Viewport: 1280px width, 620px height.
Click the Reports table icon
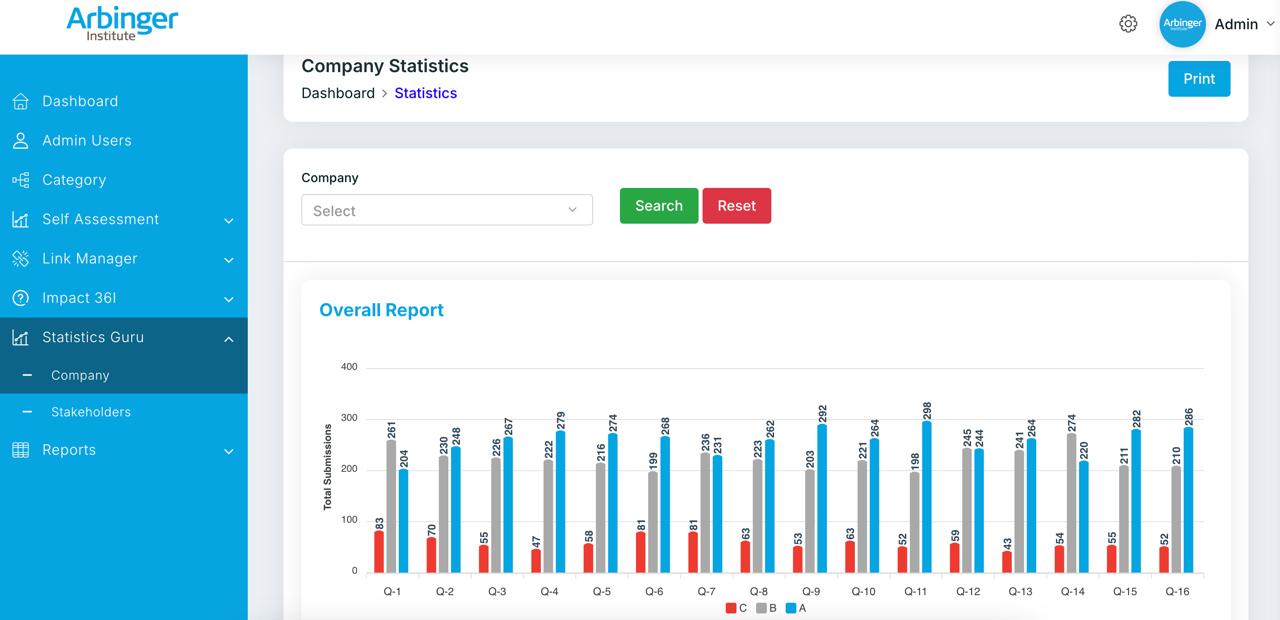pos(20,450)
